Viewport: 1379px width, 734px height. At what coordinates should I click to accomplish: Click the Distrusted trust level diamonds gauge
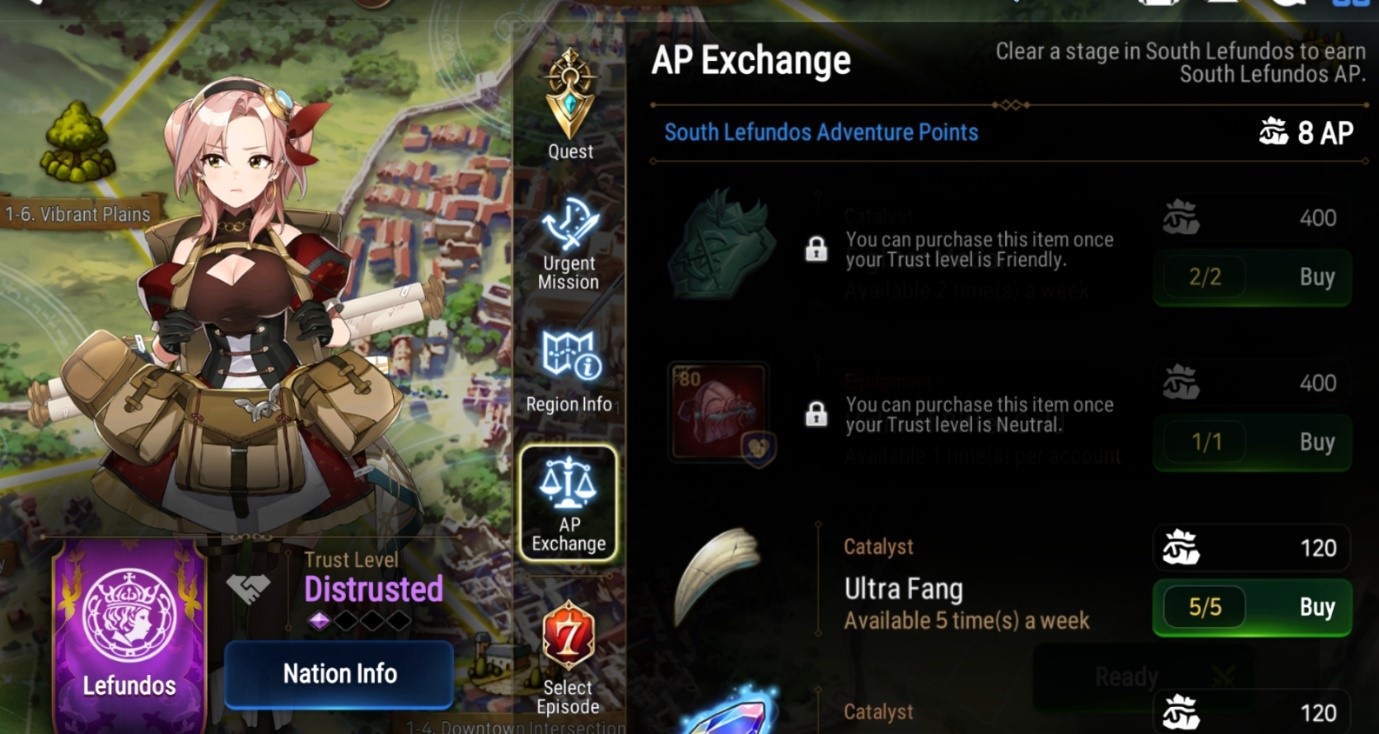pos(358,621)
